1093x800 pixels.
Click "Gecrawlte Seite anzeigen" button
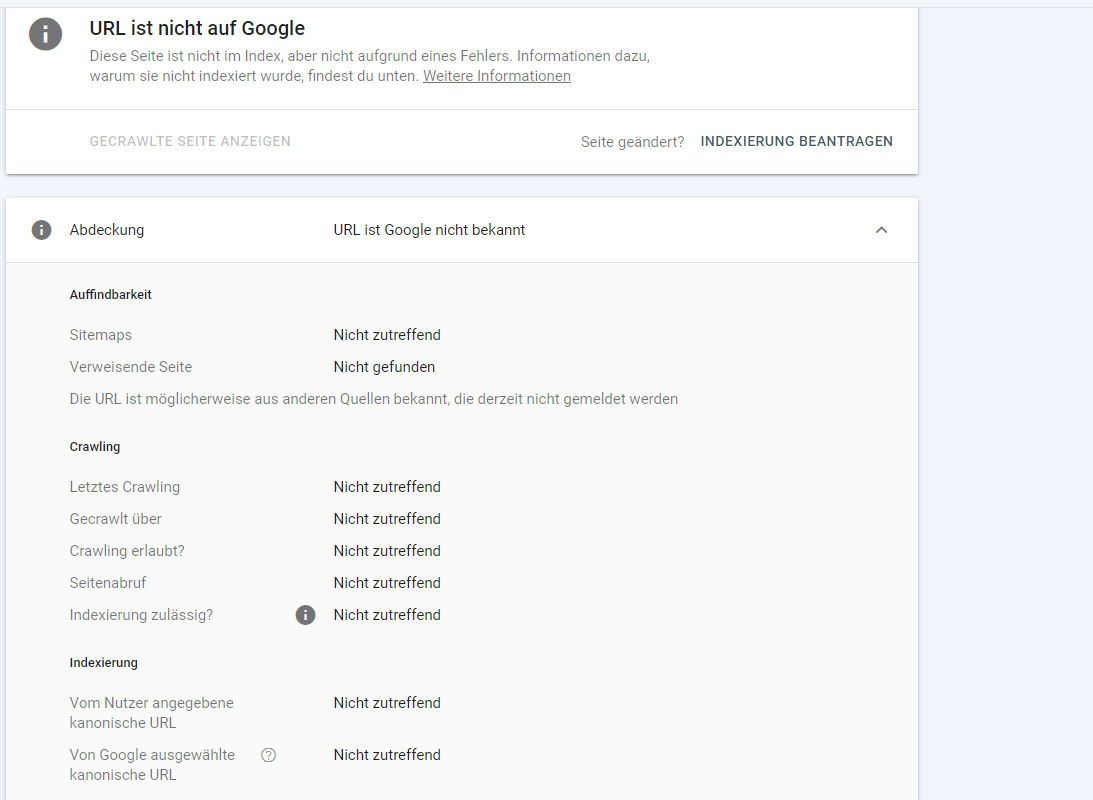(190, 142)
